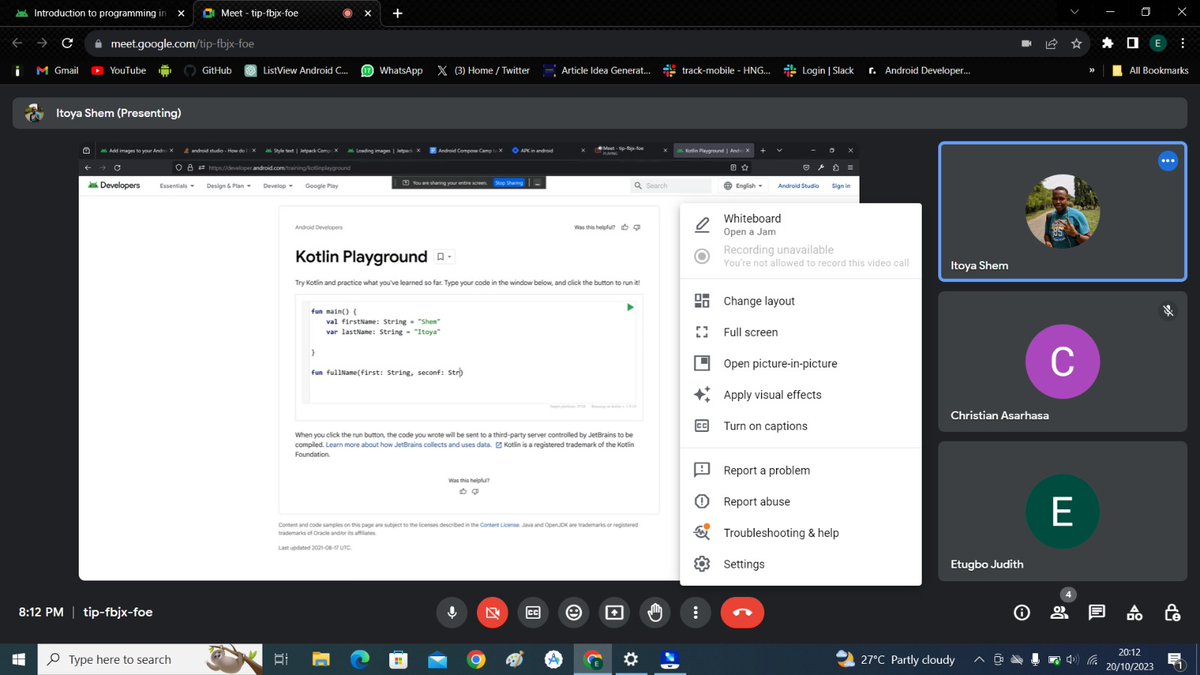Expand the bookmarks overflow chevron
The image size is (1200, 675).
(x=1091, y=70)
